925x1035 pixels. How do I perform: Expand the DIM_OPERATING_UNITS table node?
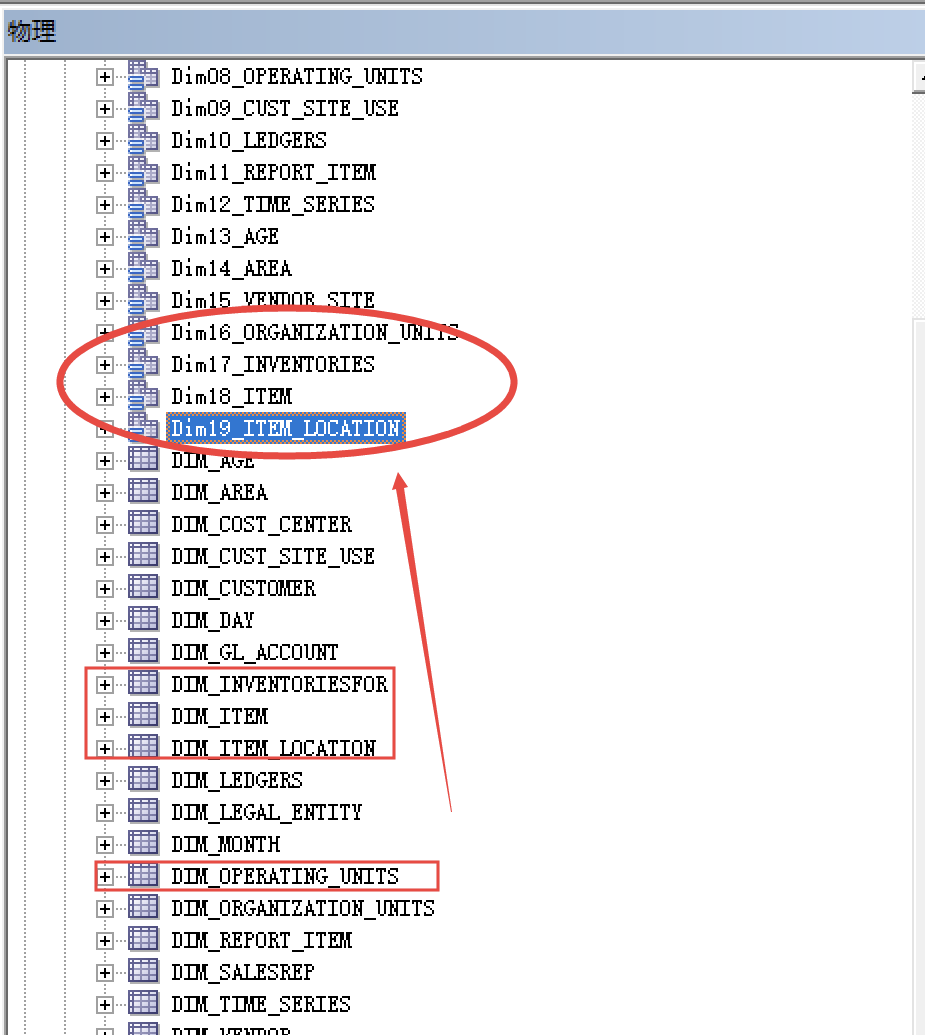pyautogui.click(x=104, y=877)
